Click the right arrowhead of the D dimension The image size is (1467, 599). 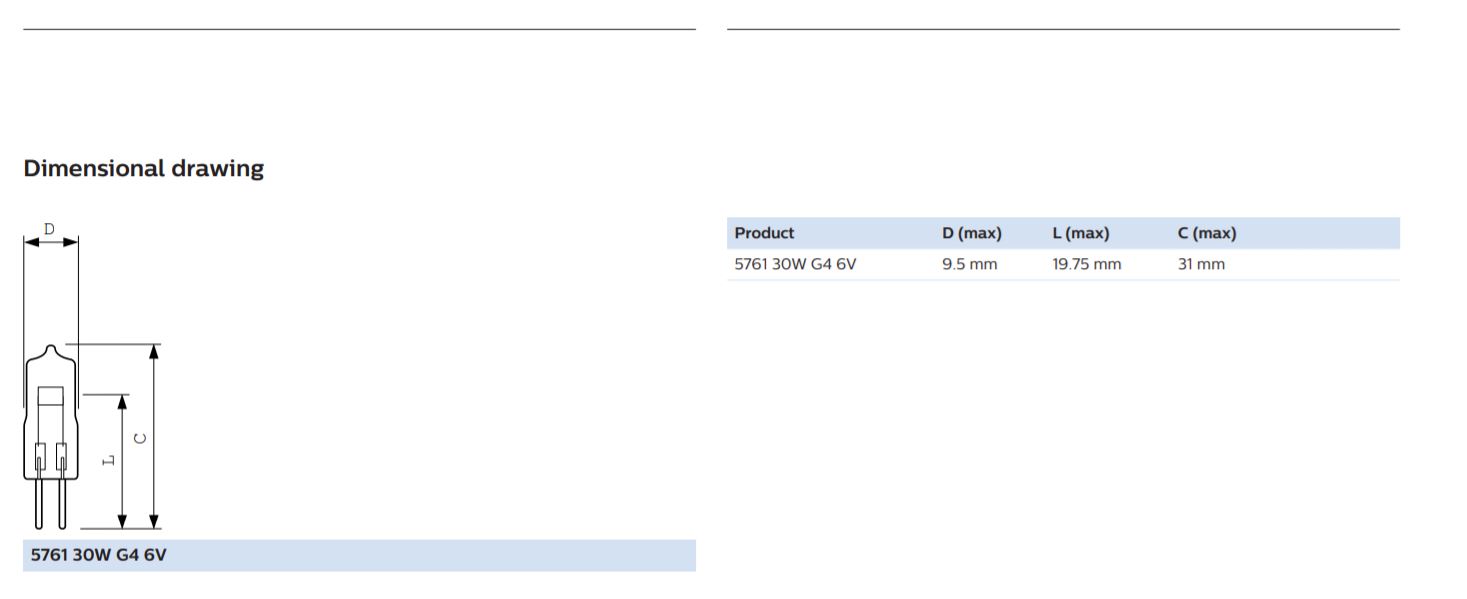click(x=70, y=242)
